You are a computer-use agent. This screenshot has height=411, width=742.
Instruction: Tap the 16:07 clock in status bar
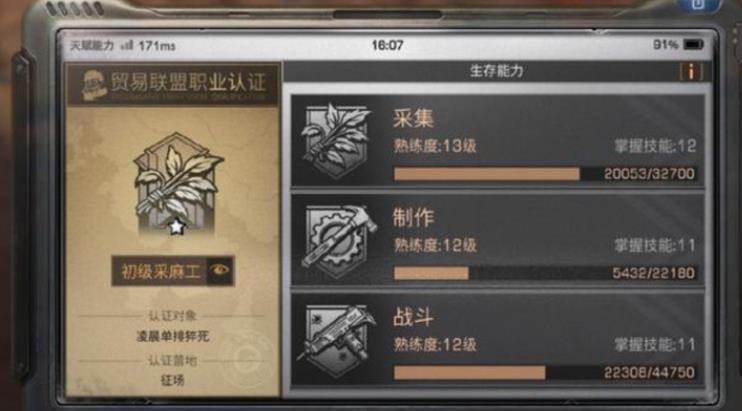387,45
